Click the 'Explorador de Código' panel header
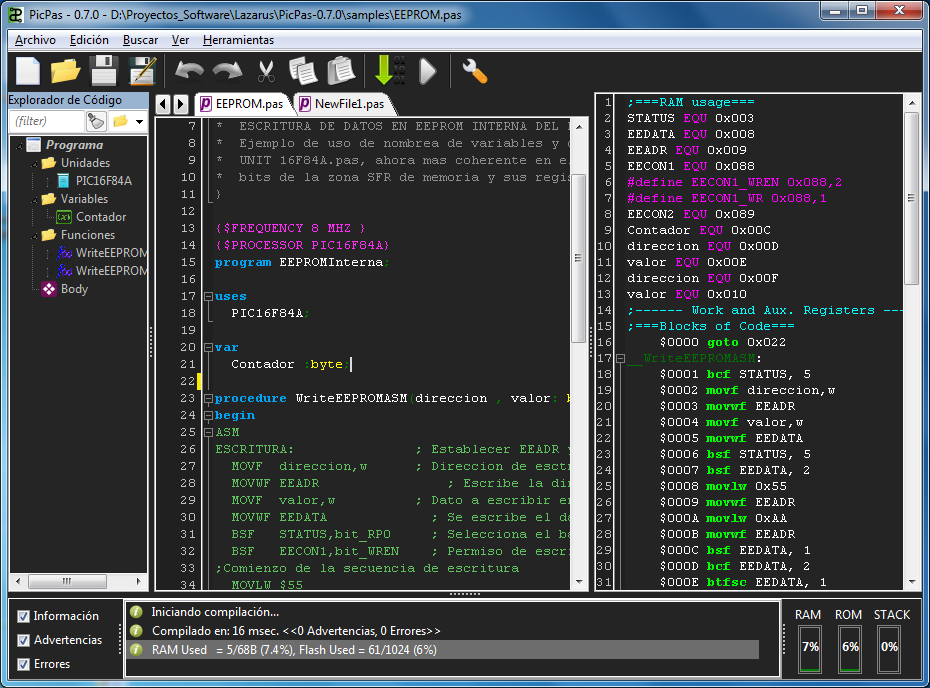930x688 pixels. [x=77, y=100]
